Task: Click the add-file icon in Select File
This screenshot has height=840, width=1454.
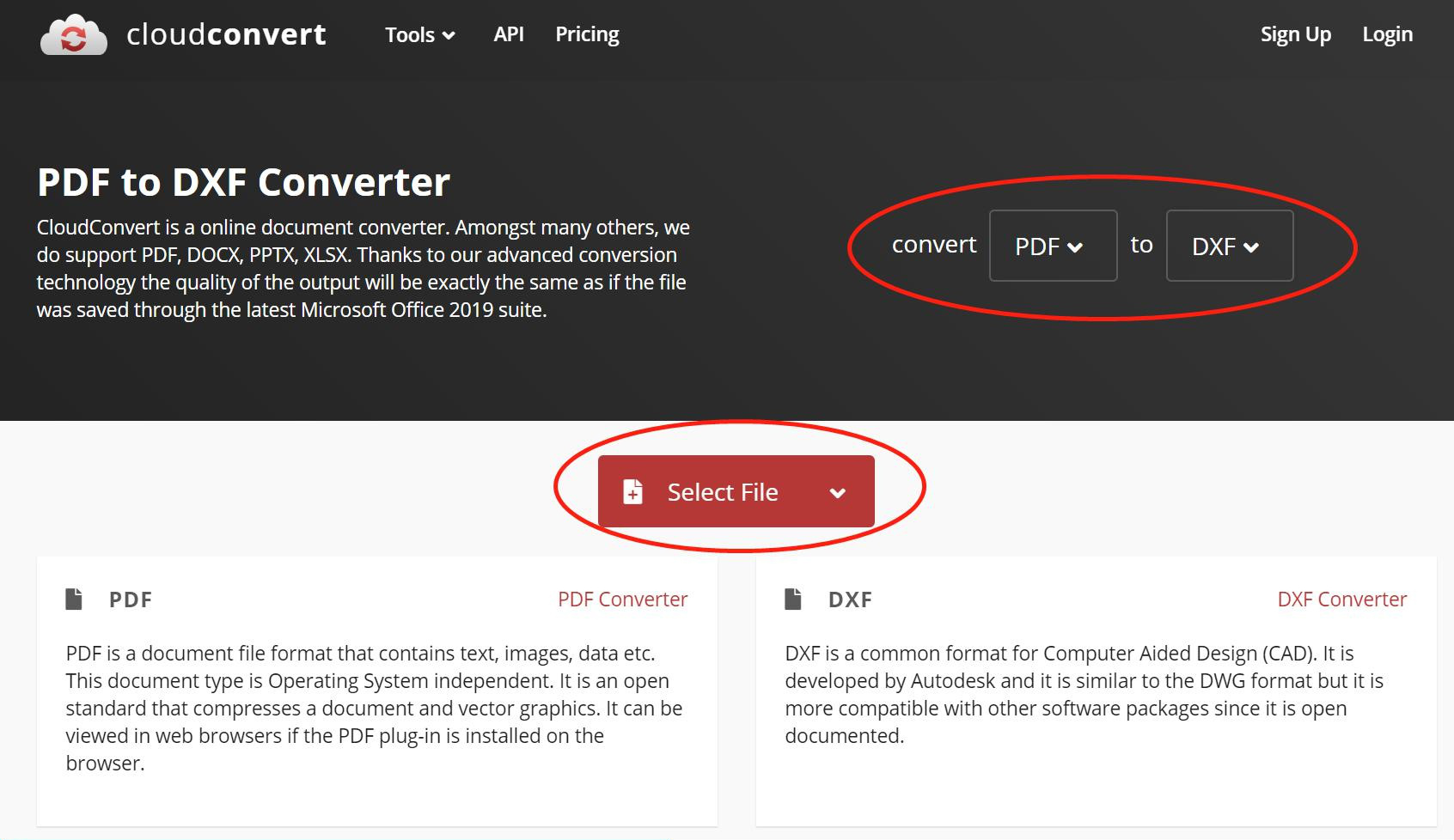Action: [x=632, y=492]
